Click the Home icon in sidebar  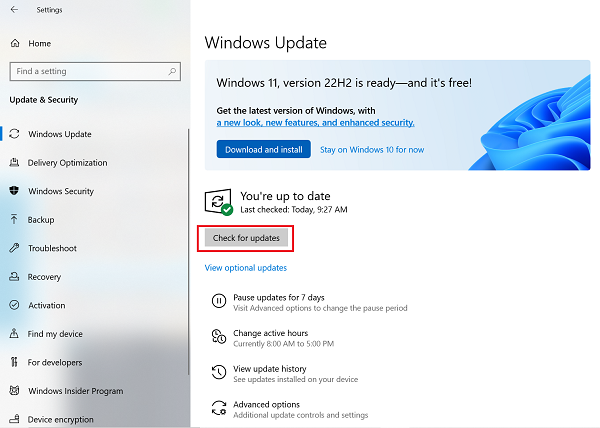point(14,44)
